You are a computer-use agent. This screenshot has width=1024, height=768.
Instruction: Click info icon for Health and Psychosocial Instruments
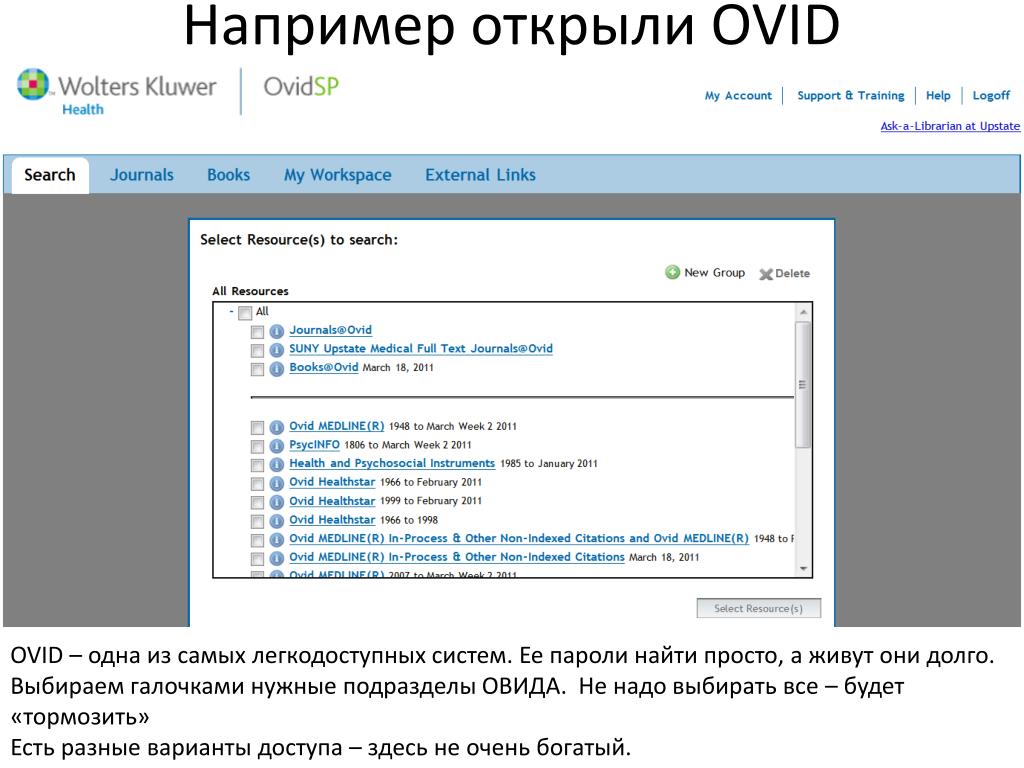coord(276,464)
